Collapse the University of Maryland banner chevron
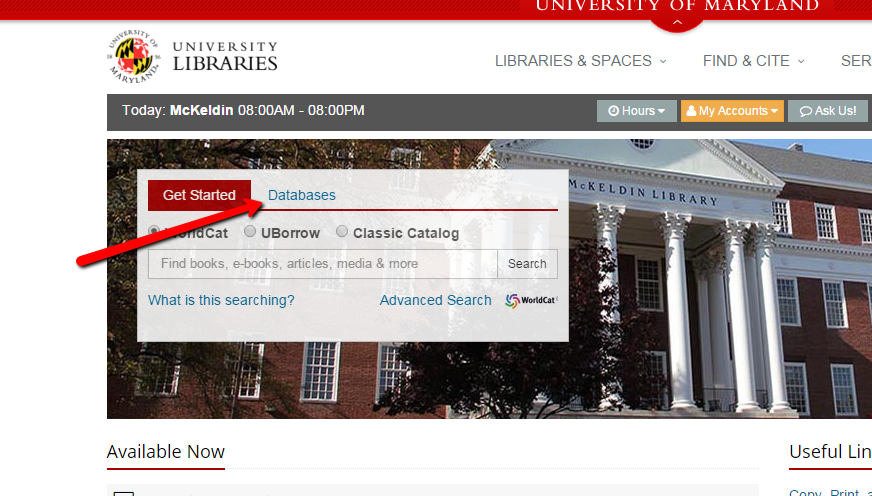 677,22
